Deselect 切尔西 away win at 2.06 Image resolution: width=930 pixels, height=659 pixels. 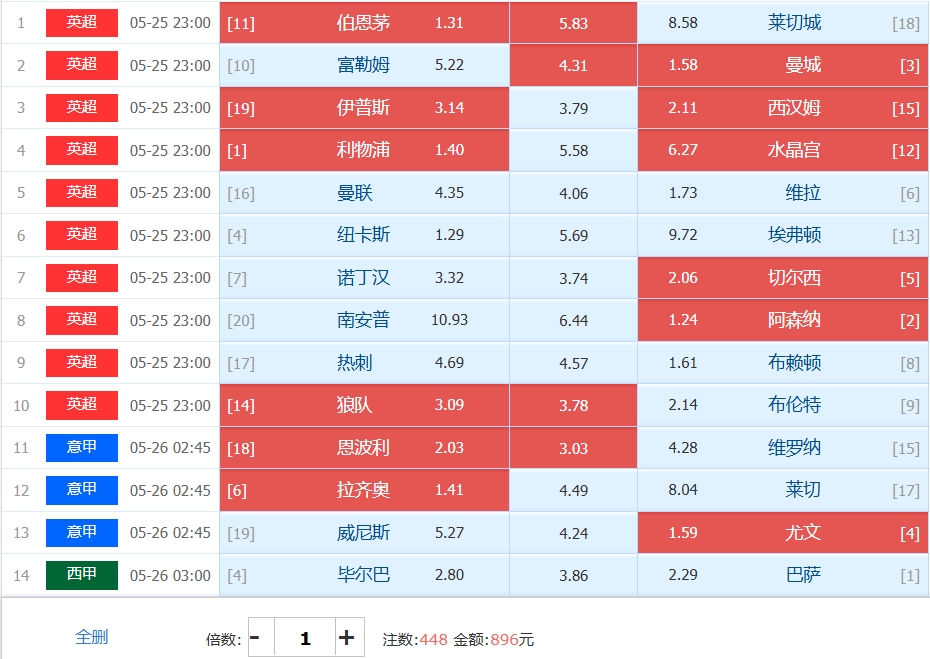coord(783,278)
